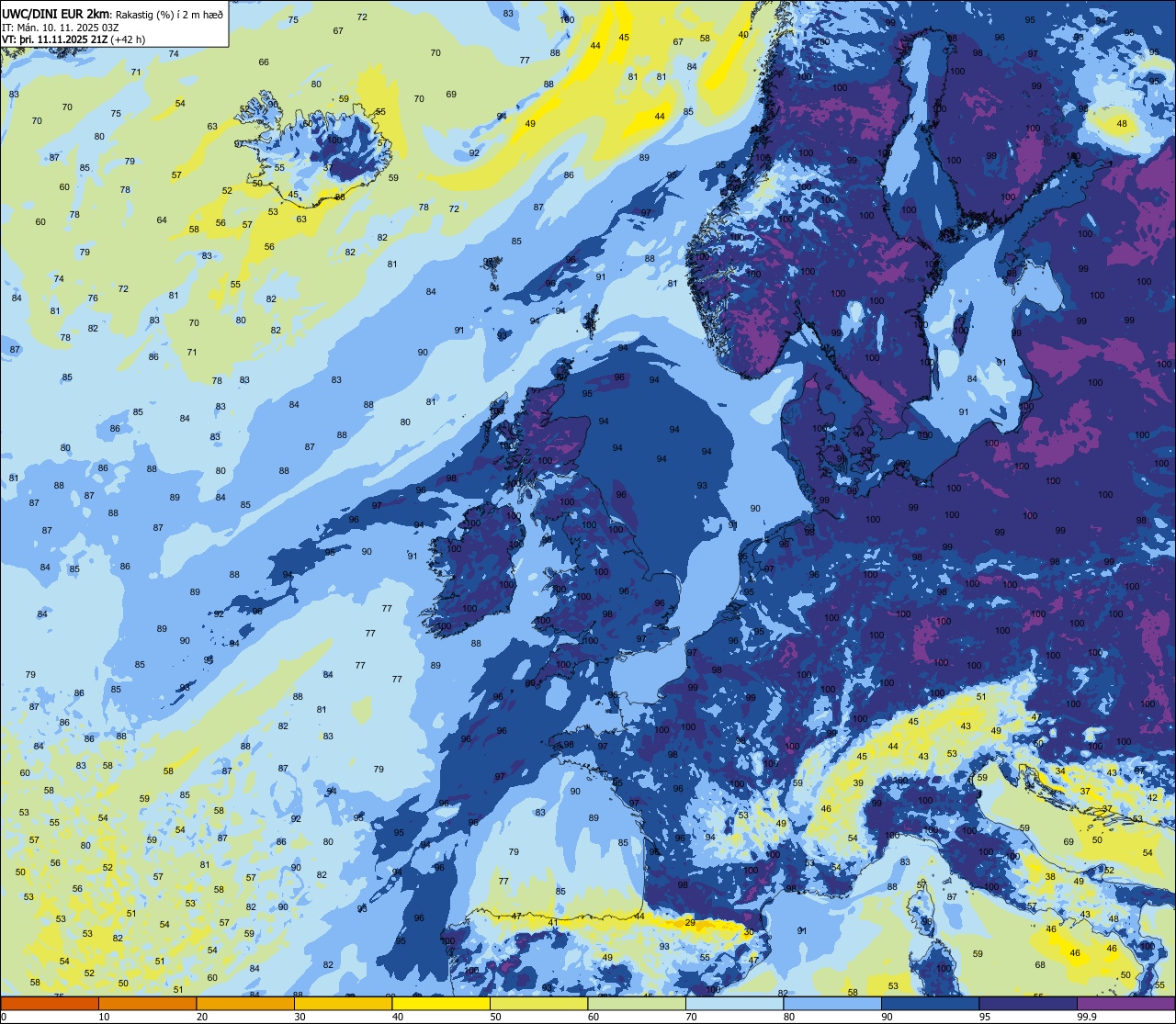Click the 80–90 light blue legend segment

pyautogui.click(x=832, y=1003)
